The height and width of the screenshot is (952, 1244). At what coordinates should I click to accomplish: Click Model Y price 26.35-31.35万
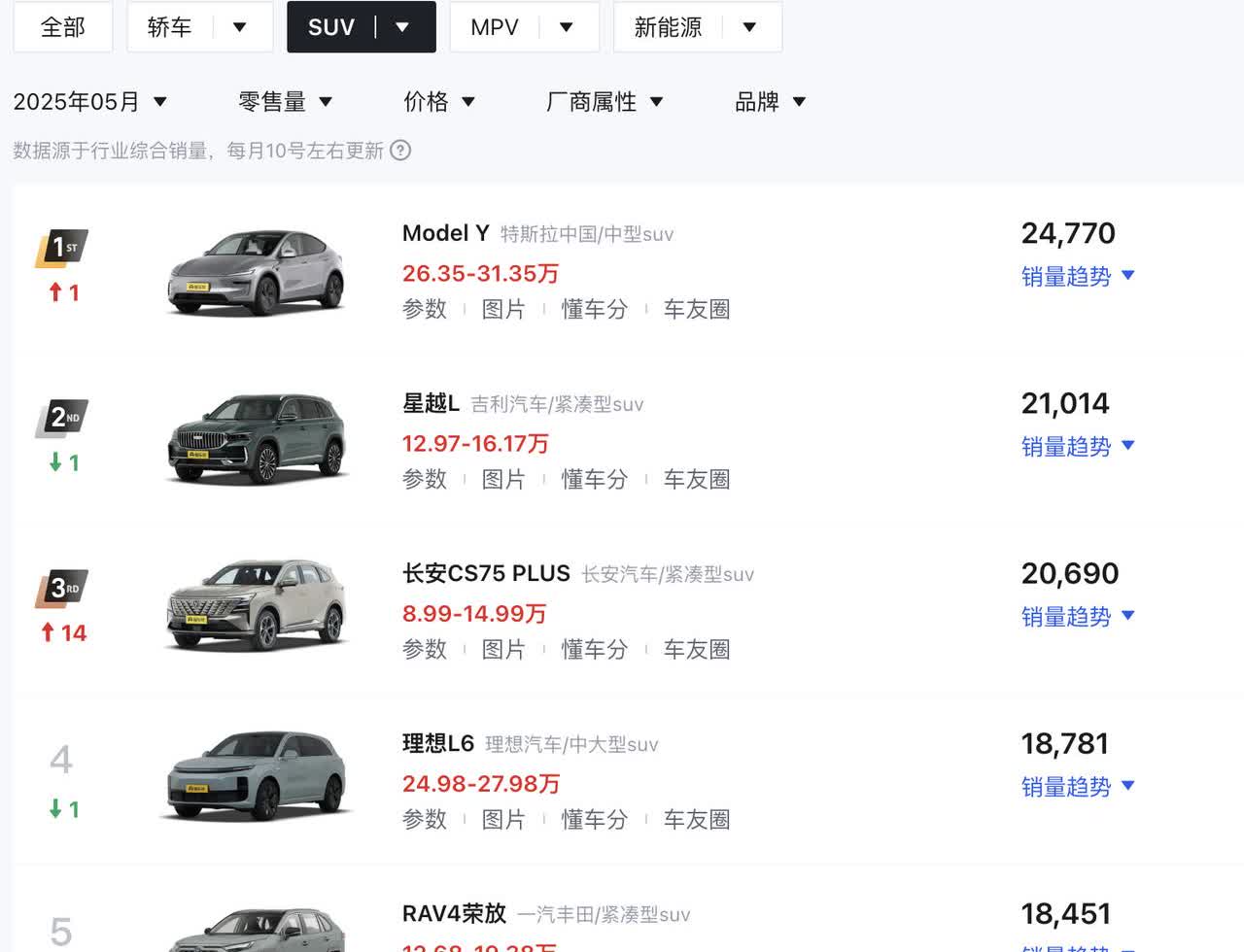tap(480, 274)
